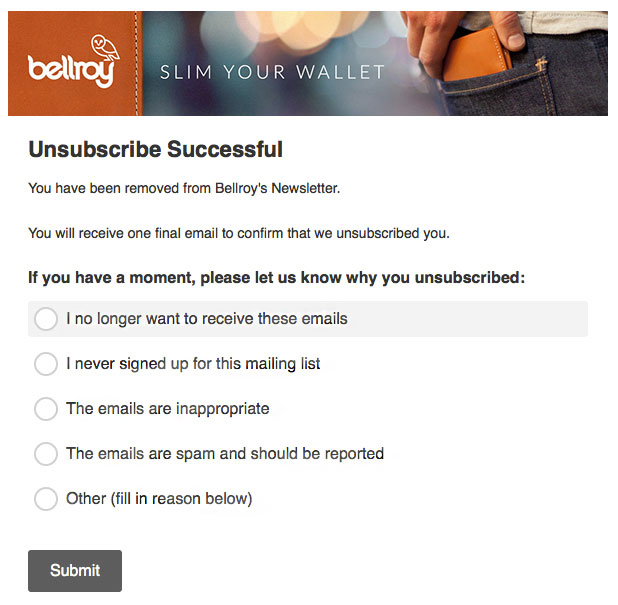Image resolution: width=618 pixels, height=605 pixels.
Task: Click the "The emails are inappropriate" label text
Action: pos(167,409)
